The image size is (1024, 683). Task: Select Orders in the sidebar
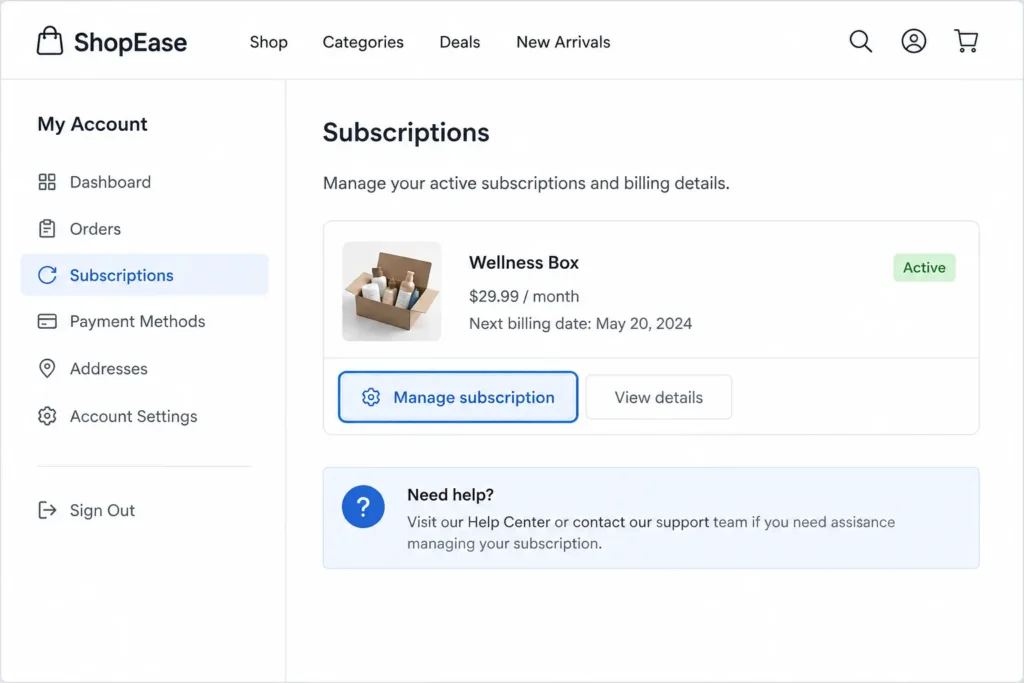point(144,229)
